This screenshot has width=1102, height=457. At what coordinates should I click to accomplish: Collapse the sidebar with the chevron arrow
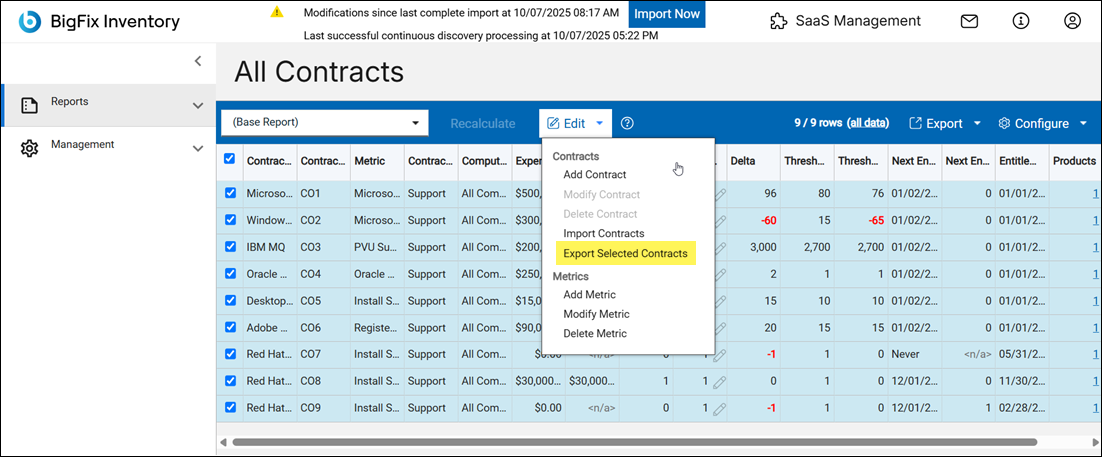coord(198,61)
